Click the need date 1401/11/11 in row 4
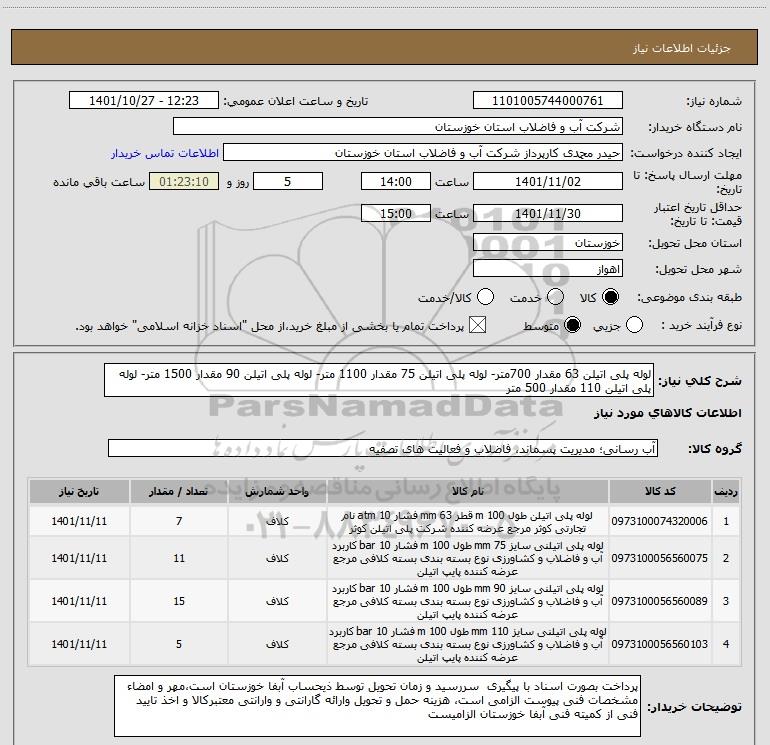The height and width of the screenshot is (745, 770). pos(79,644)
